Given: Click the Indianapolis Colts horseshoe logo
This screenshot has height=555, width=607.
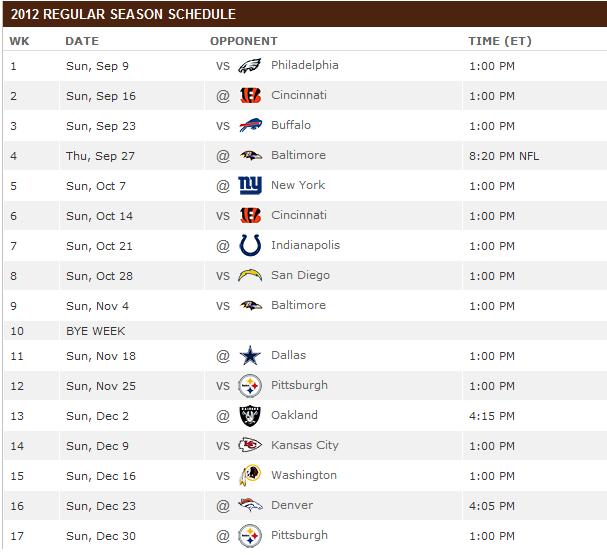Looking at the screenshot, I should 250,246.
